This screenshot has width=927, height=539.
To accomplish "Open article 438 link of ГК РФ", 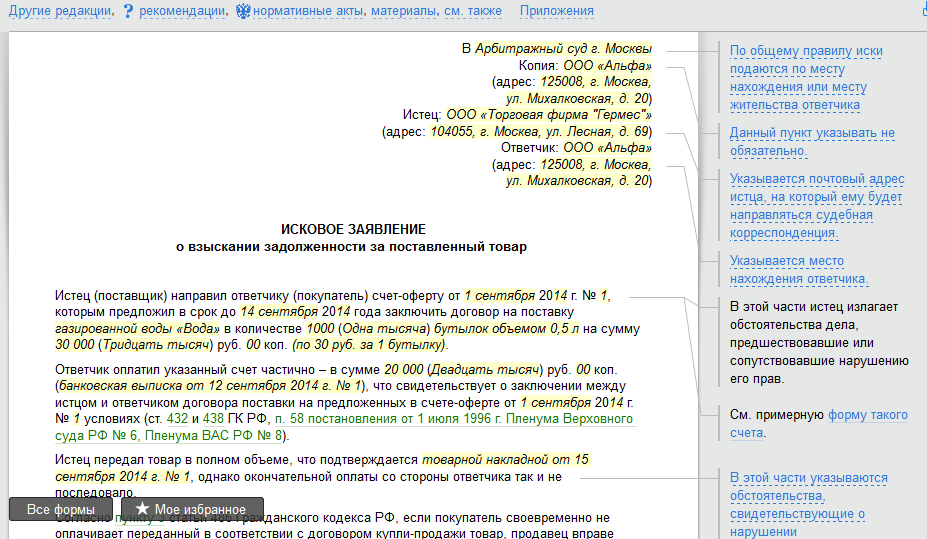I will click(x=213, y=419).
